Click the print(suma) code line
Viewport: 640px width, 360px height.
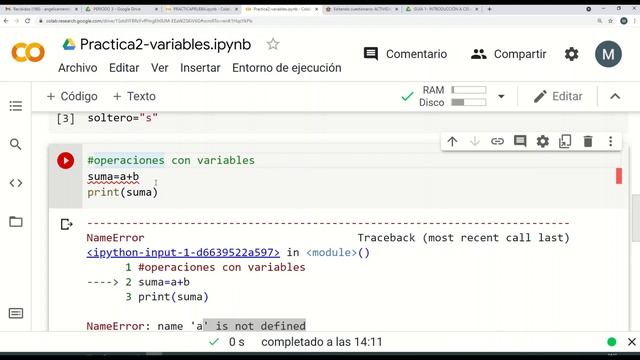click(122, 192)
